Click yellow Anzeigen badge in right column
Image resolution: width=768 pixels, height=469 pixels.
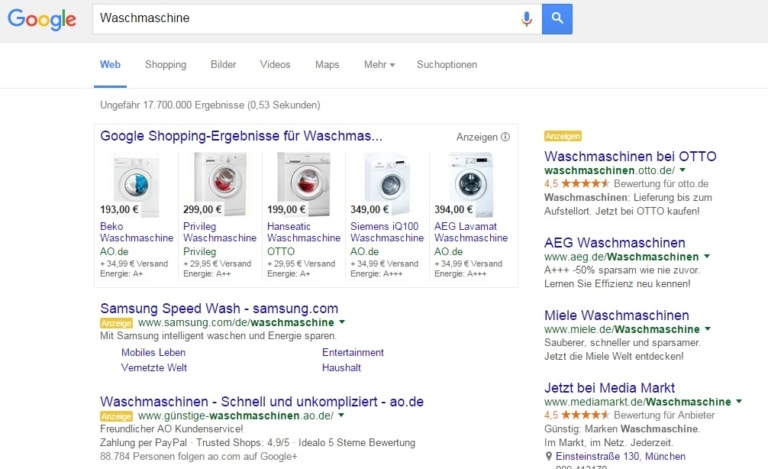coord(563,136)
